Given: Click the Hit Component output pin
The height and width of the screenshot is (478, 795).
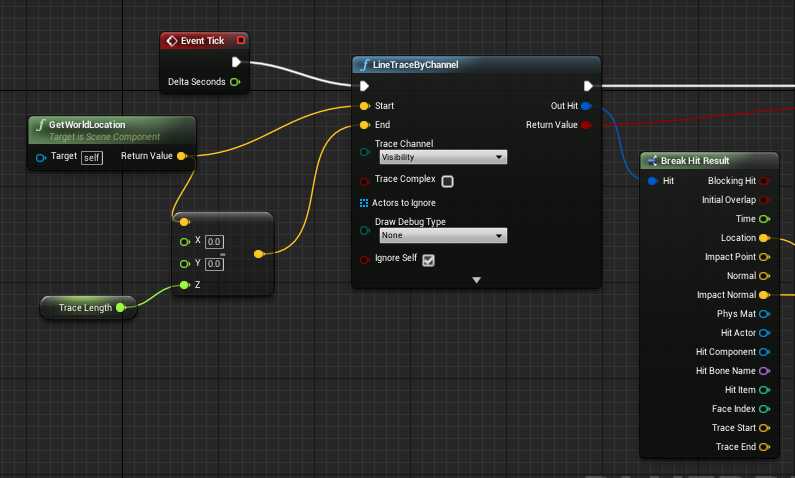Looking at the screenshot, I should coord(765,352).
